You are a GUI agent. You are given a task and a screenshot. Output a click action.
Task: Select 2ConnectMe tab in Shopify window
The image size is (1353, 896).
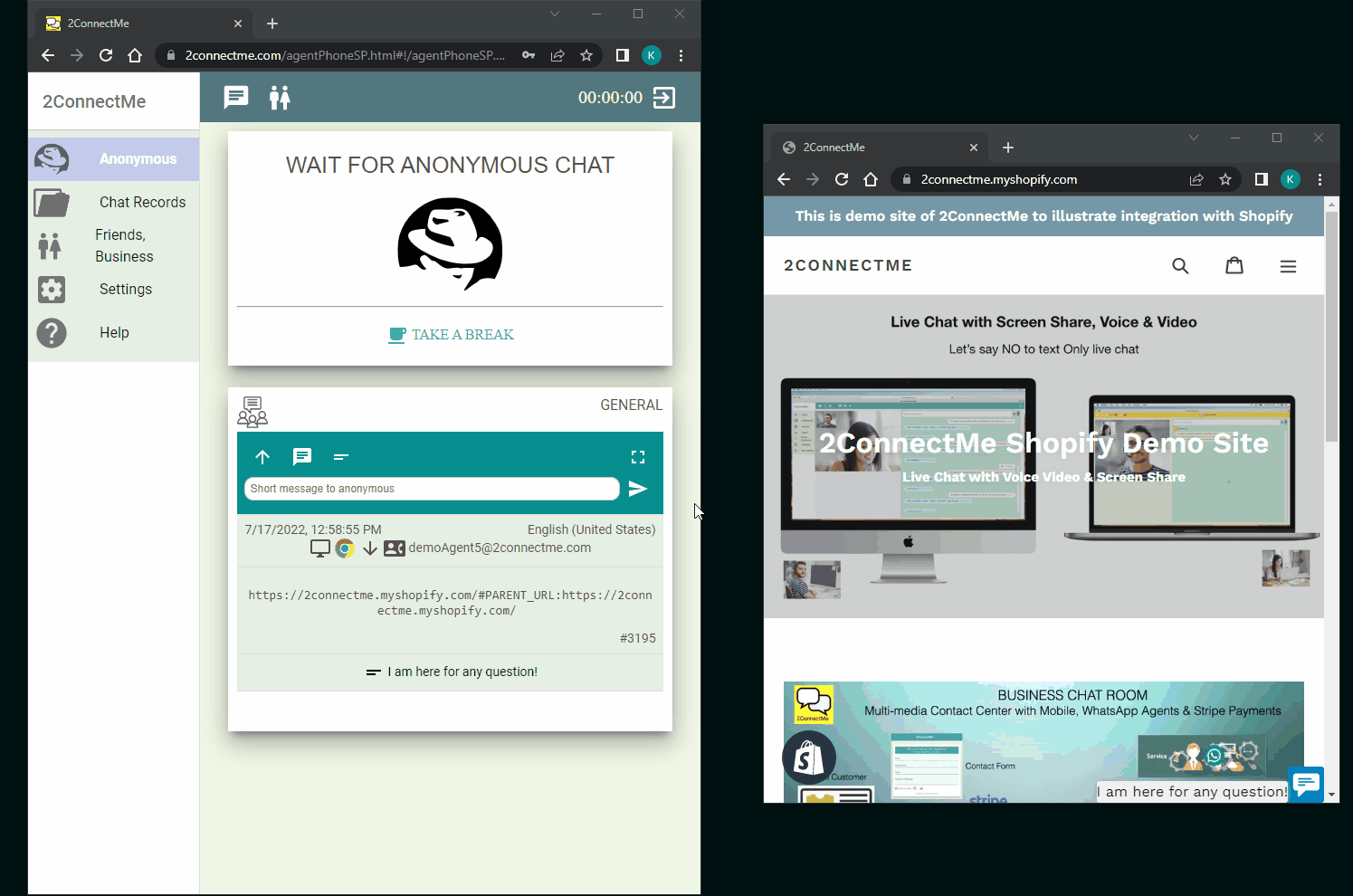pos(881,148)
